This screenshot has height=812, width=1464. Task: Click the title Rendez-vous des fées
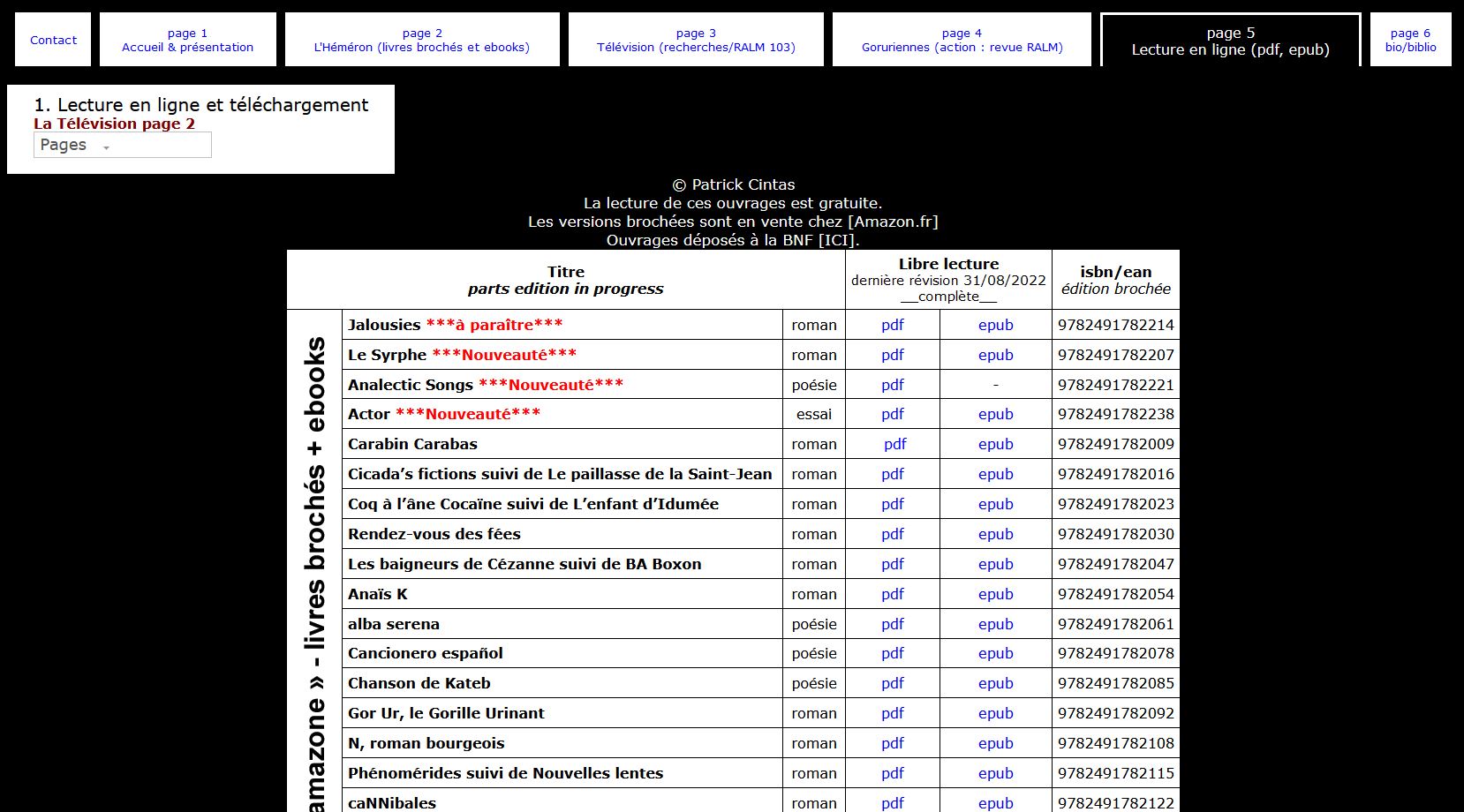tap(434, 534)
